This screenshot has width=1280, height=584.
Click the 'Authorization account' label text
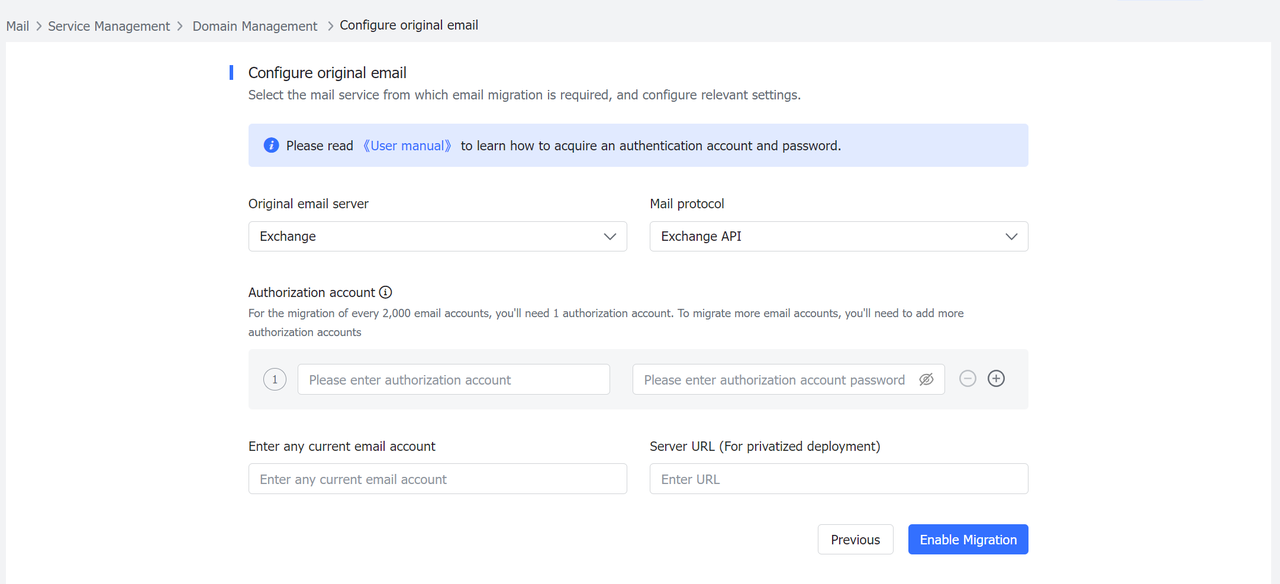[312, 293]
